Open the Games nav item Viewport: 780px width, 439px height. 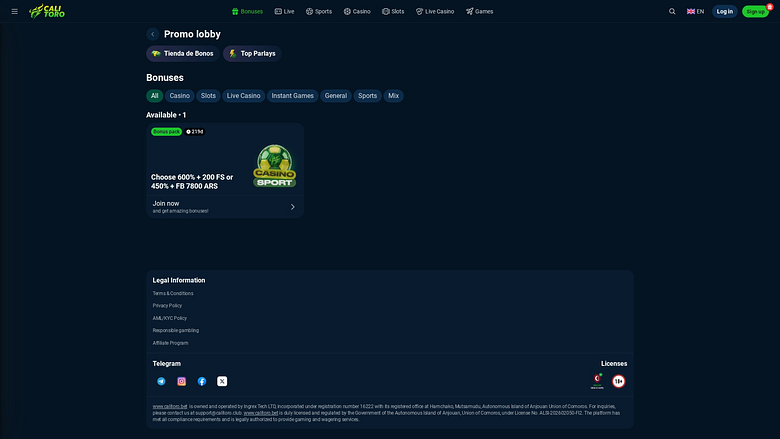click(x=480, y=11)
